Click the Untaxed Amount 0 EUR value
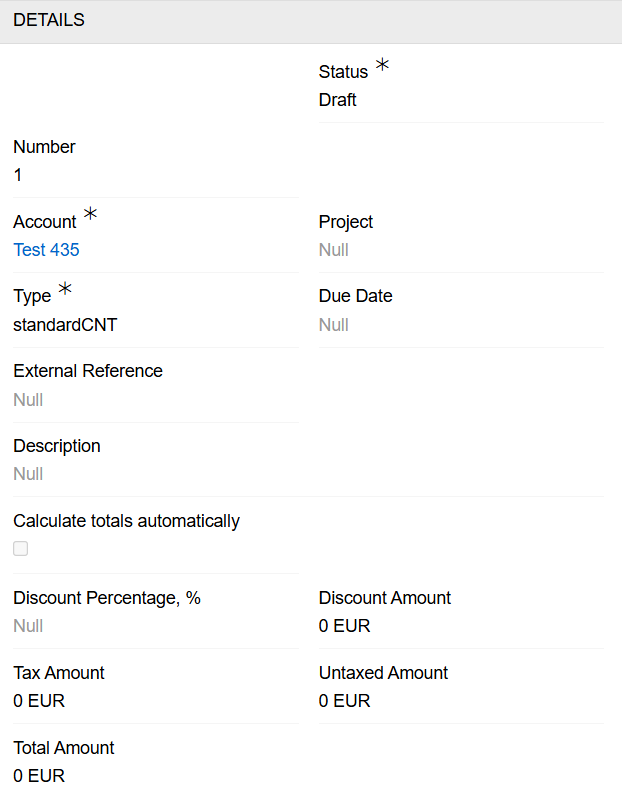This screenshot has width=622, height=796. [x=344, y=701]
